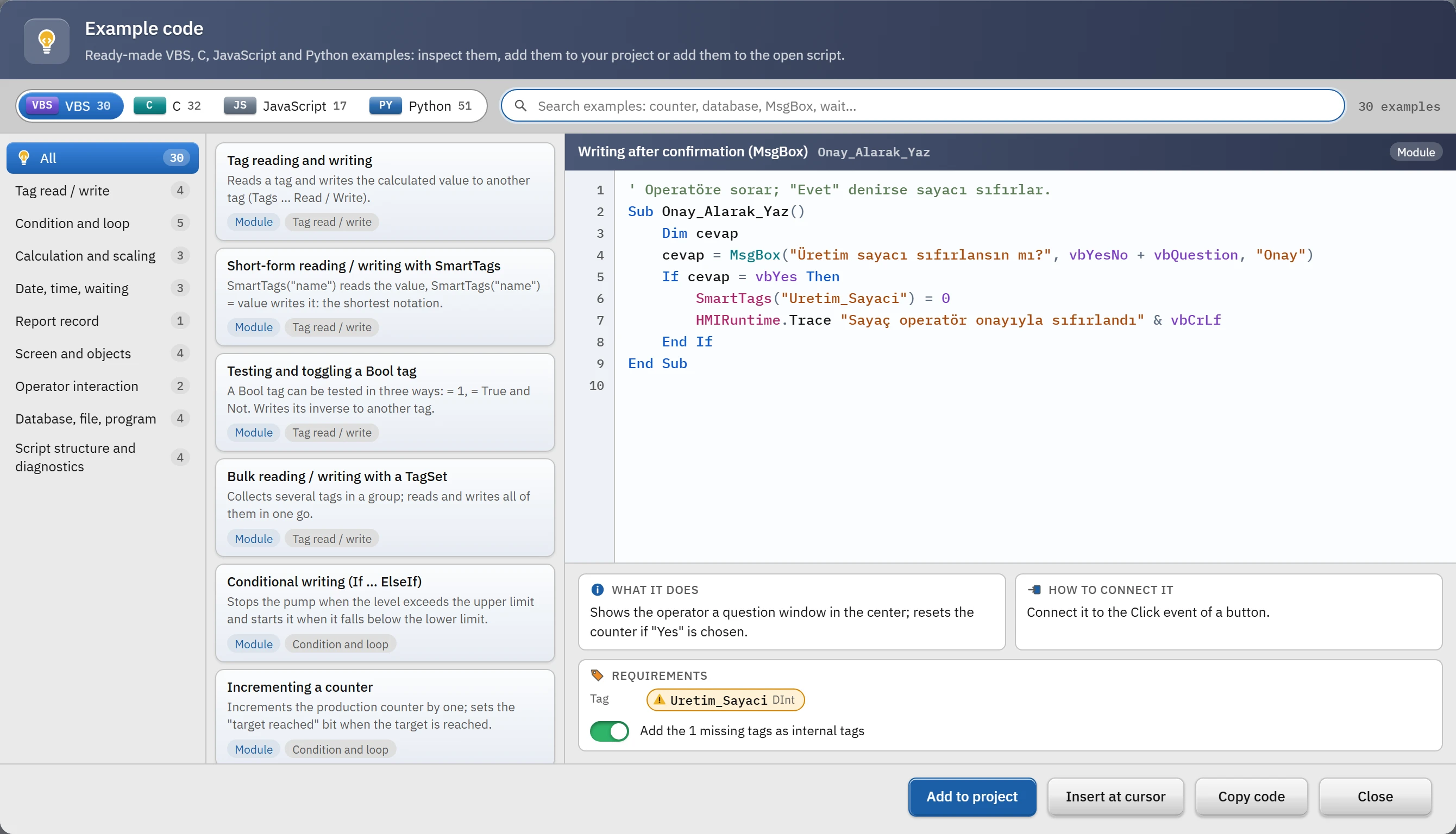Viewport: 1456px width, 834px height.
Task: Select the Condition and loop category
Action: (x=103, y=223)
